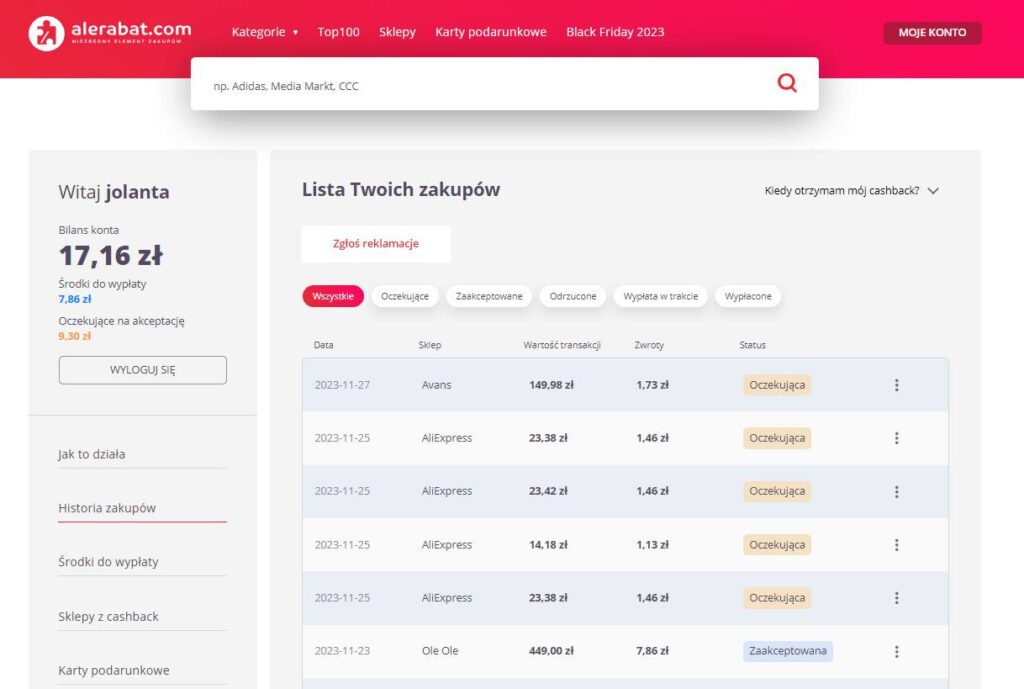Open 'Sklepy z cashback' sidebar link
The width and height of the screenshot is (1024, 689).
[x=108, y=617]
